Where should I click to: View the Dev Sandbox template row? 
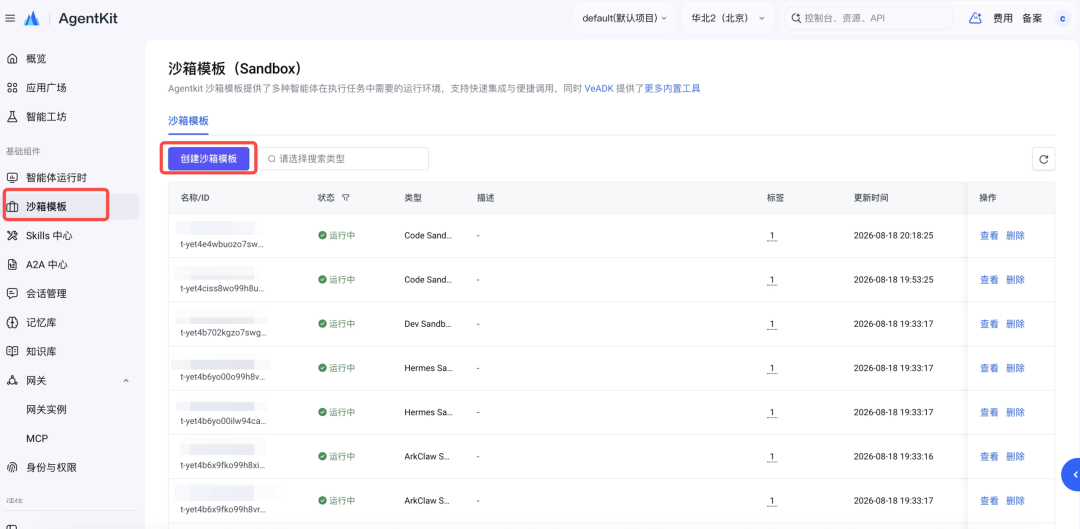tap(988, 324)
